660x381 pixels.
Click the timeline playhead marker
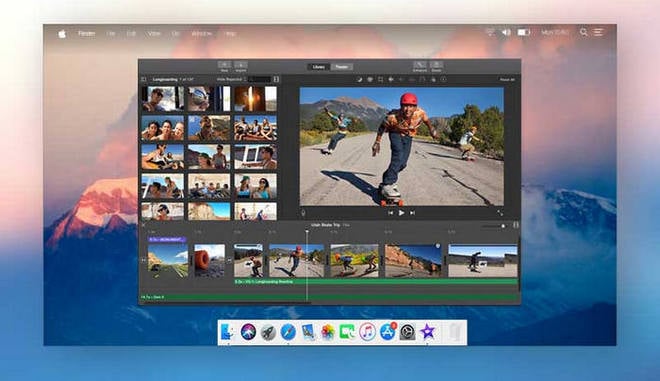(307, 231)
